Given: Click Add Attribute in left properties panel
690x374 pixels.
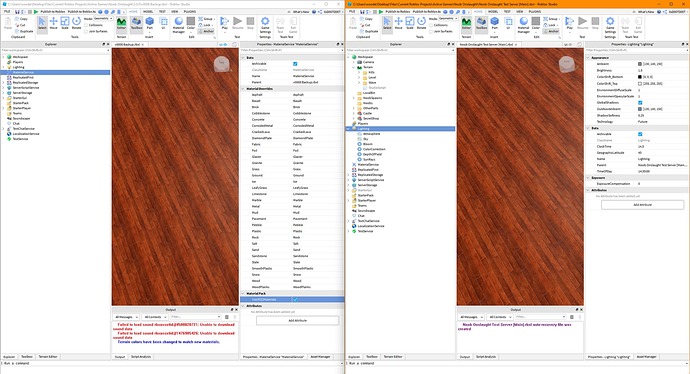Looking at the screenshot, I should (297, 321).
